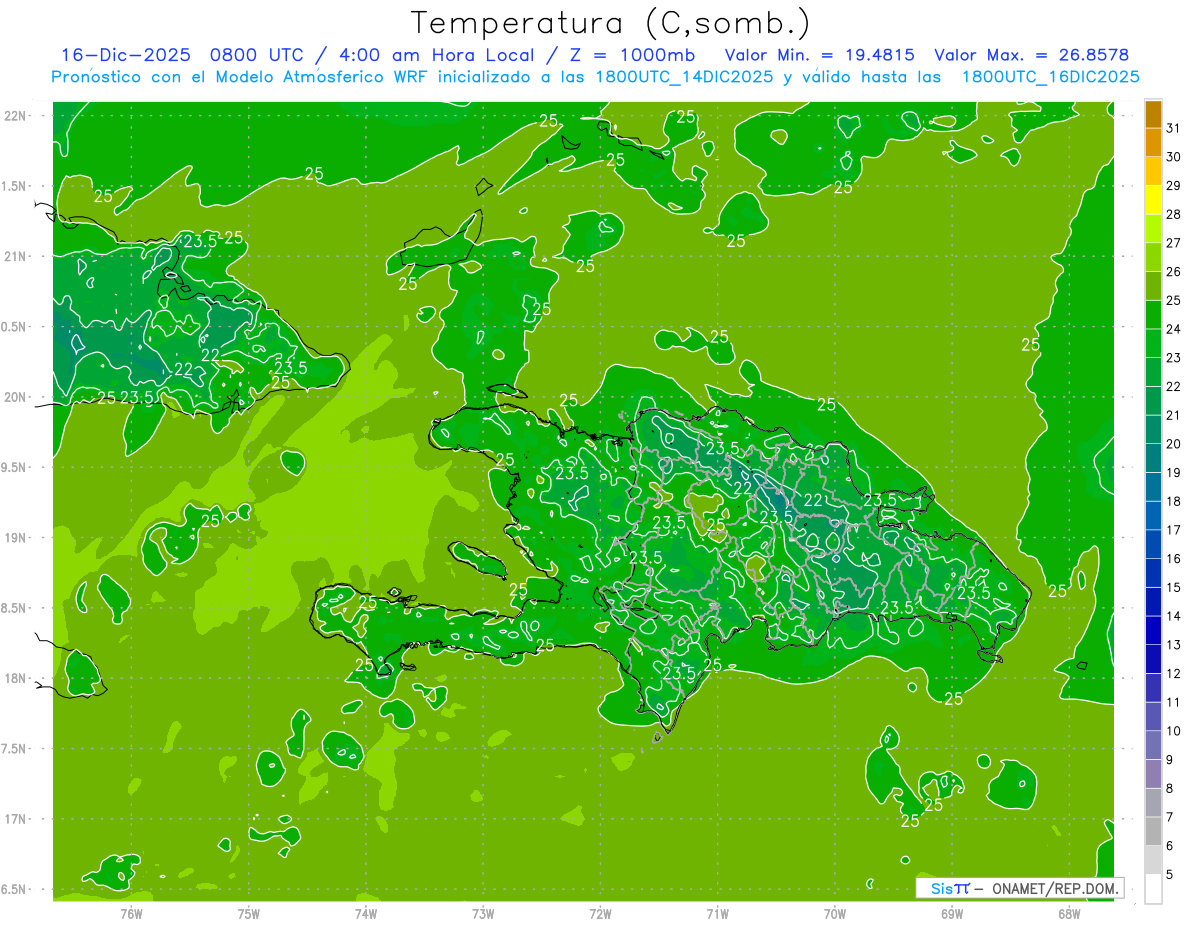
Task: Select the legend color band between 8 and 9
Action: pyautogui.click(x=1153, y=774)
